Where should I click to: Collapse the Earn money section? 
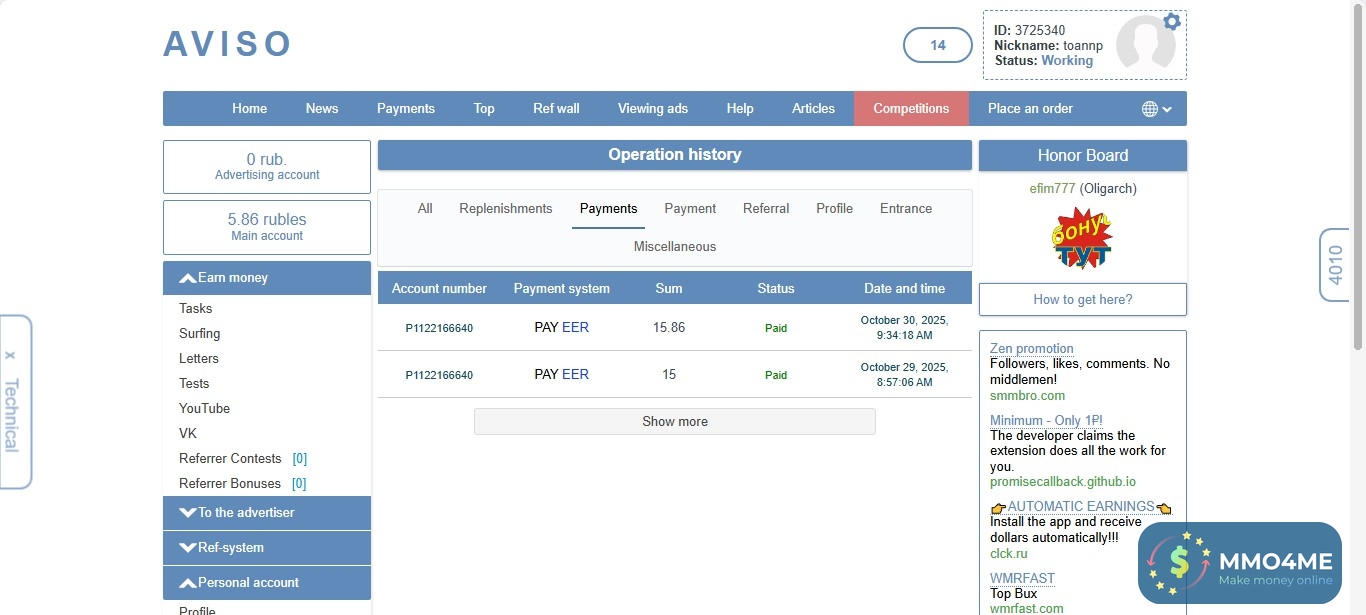point(267,278)
